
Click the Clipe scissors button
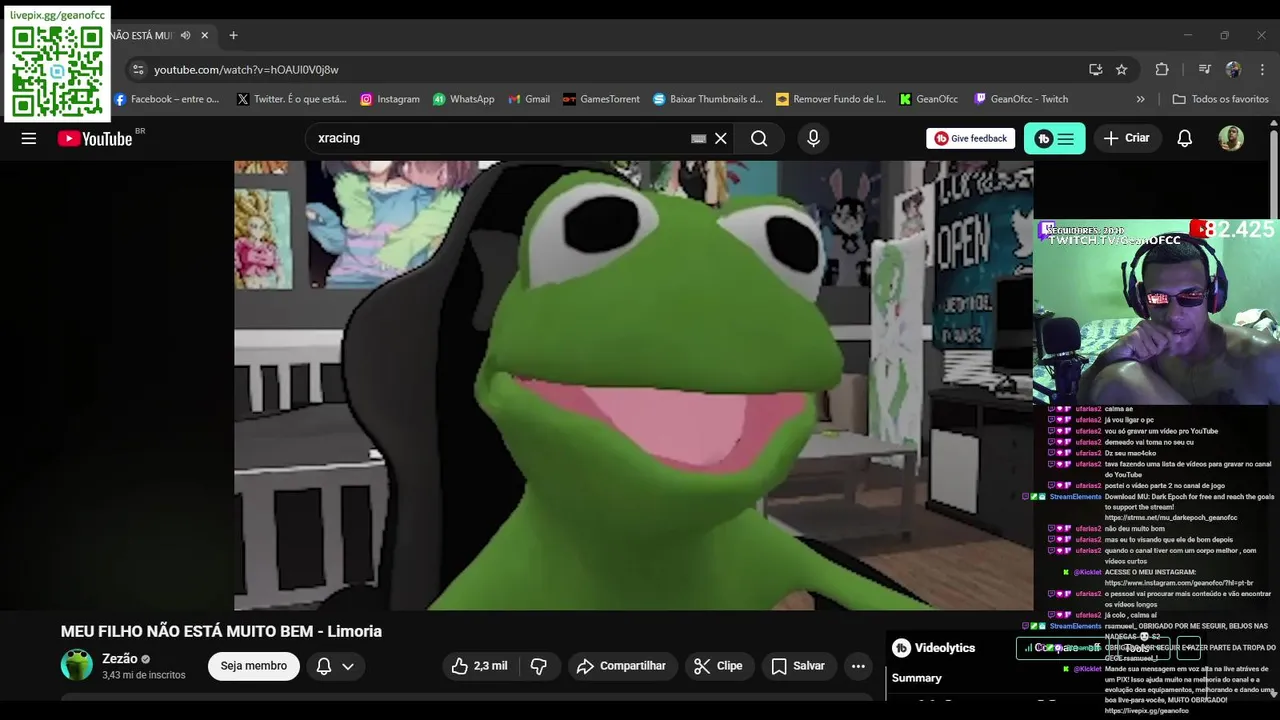pyautogui.click(x=719, y=666)
